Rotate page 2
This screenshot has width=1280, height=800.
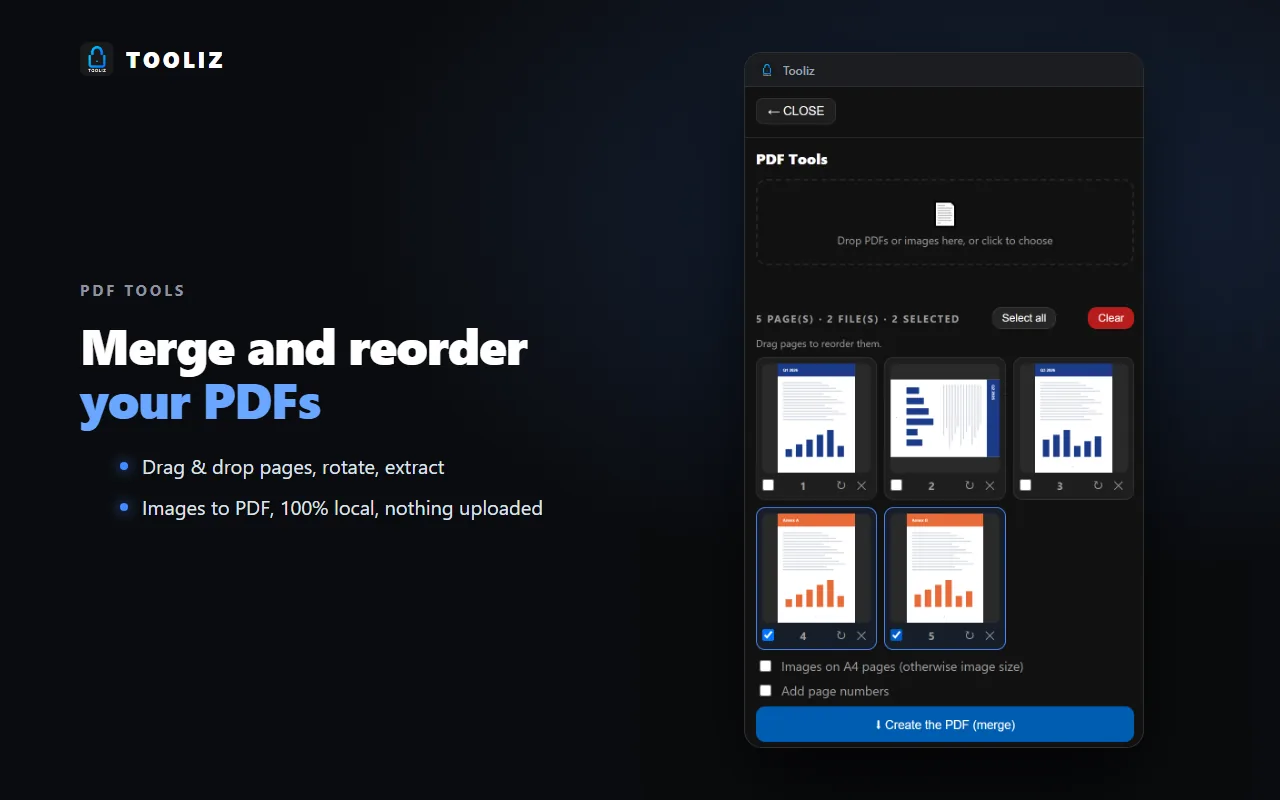pyautogui.click(x=969, y=485)
